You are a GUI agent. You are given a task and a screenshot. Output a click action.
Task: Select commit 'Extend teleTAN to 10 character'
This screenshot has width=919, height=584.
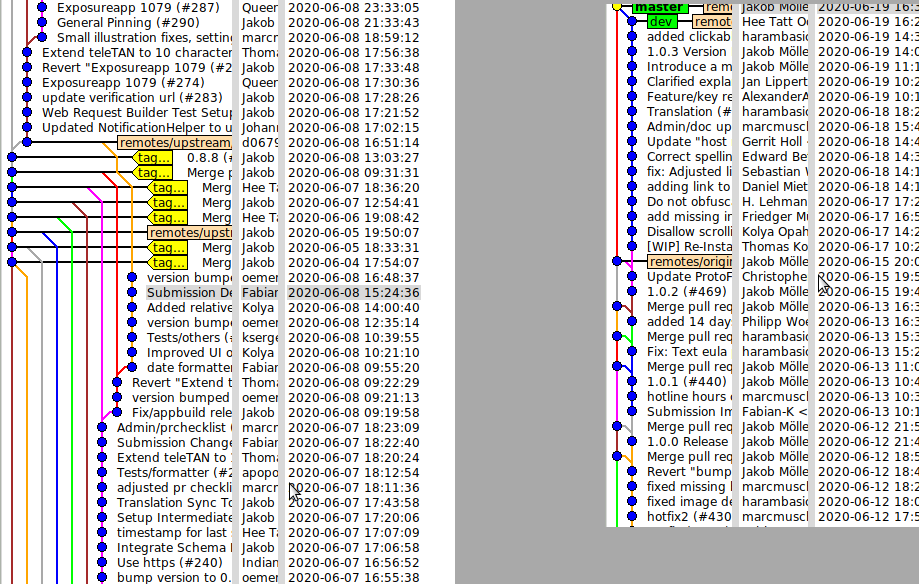click(137, 52)
